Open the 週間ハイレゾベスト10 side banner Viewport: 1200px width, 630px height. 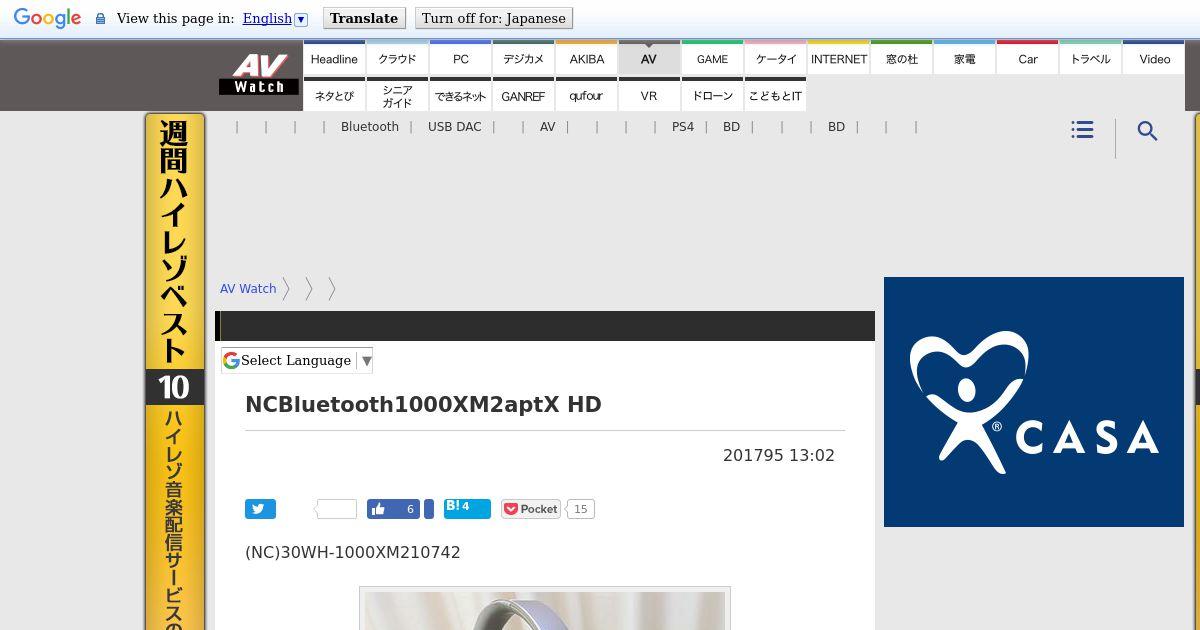[175, 371]
